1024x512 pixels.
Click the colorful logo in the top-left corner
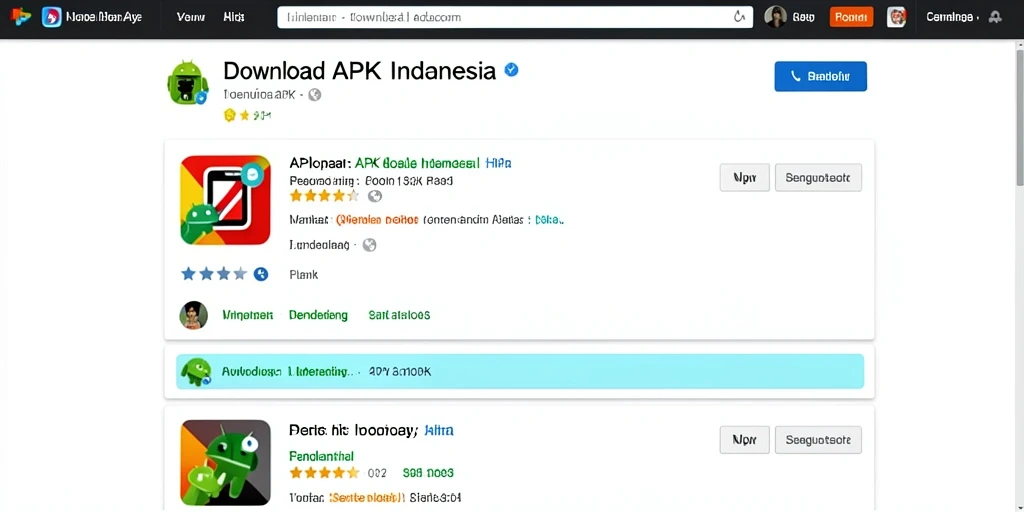pos(21,17)
